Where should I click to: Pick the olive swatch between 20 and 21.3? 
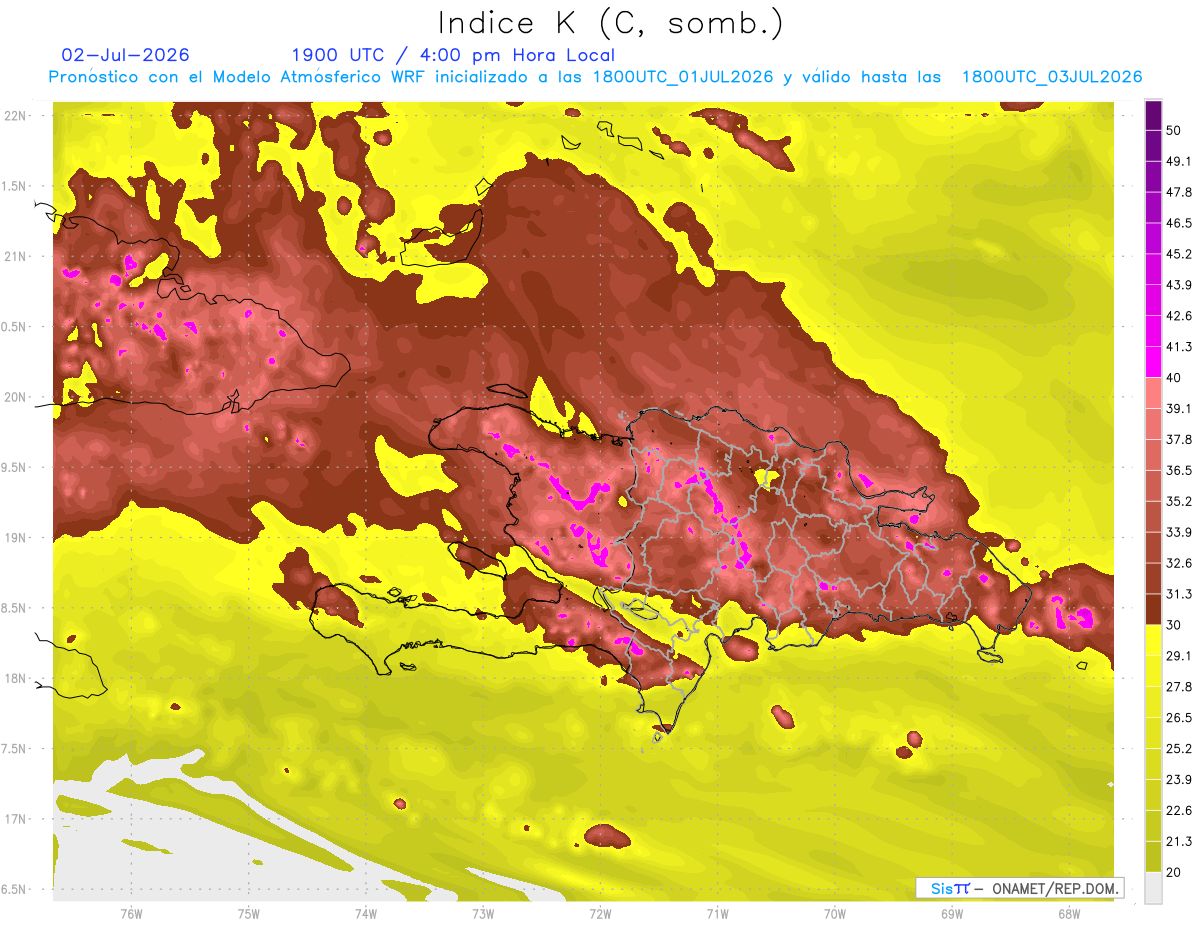[x=1154, y=857]
